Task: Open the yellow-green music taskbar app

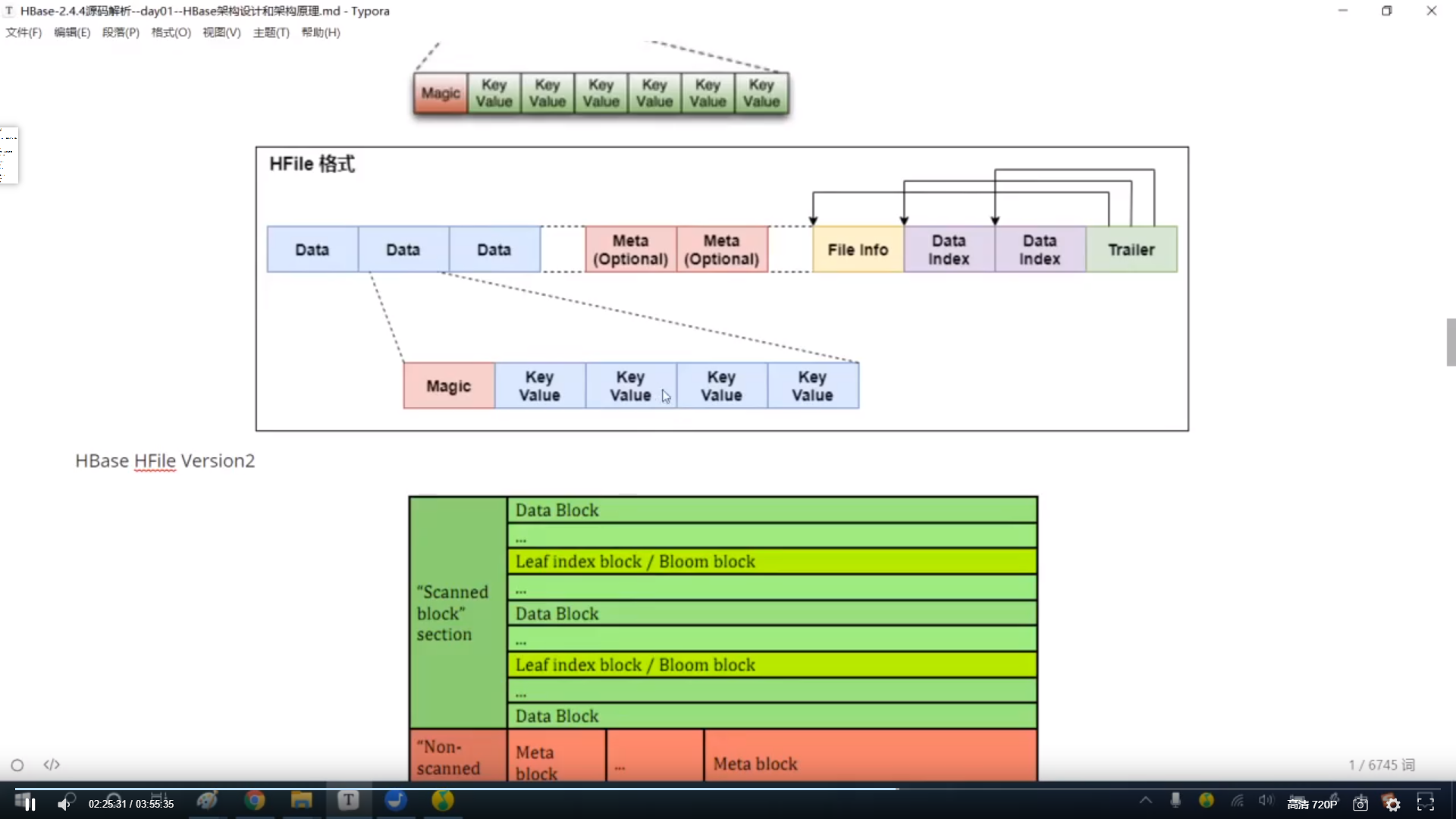Action: 443,801
